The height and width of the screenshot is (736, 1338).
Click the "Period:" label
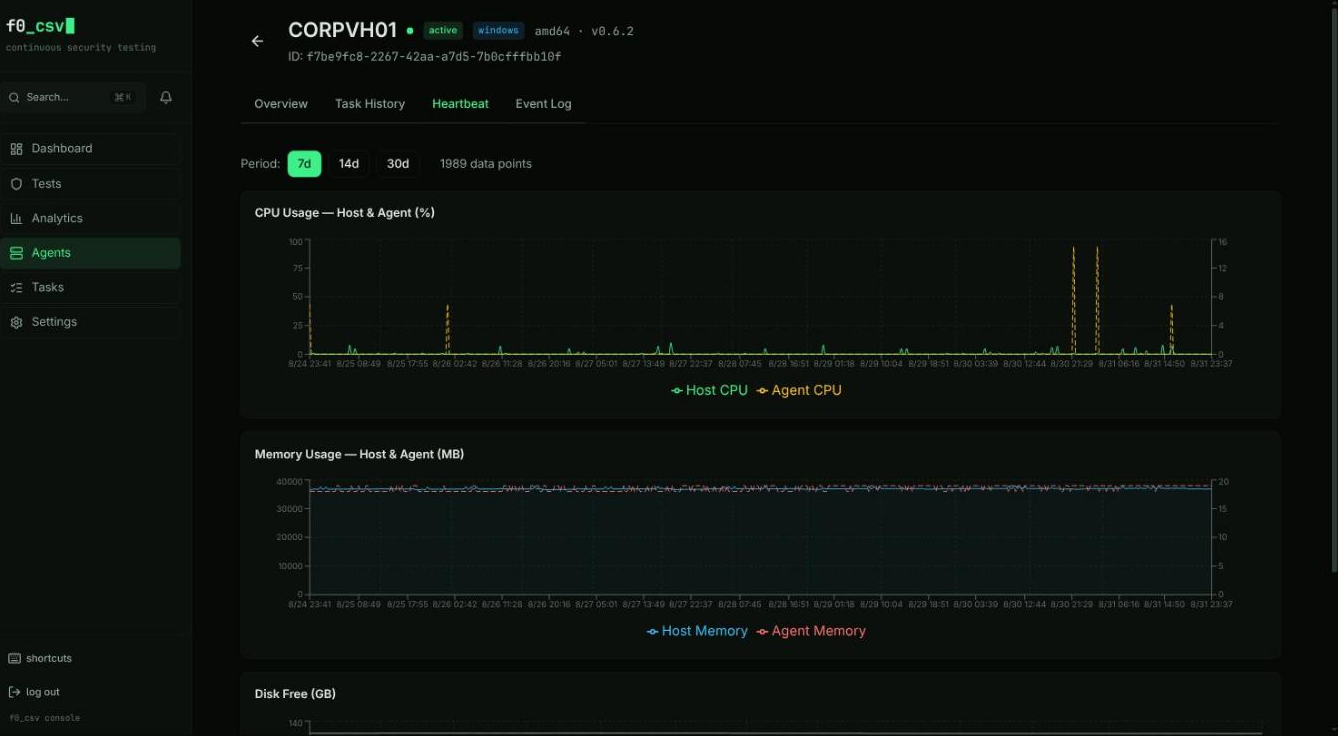(260, 164)
